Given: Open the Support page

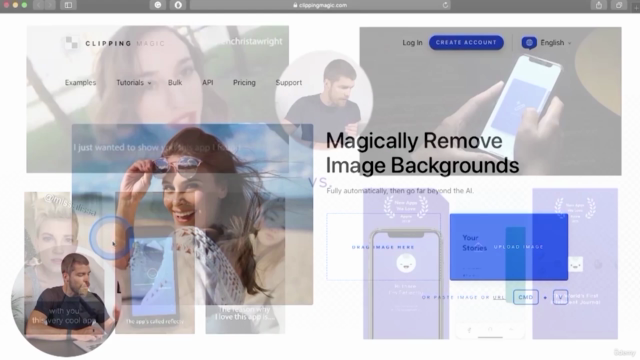Looking at the screenshot, I should click(x=289, y=82).
